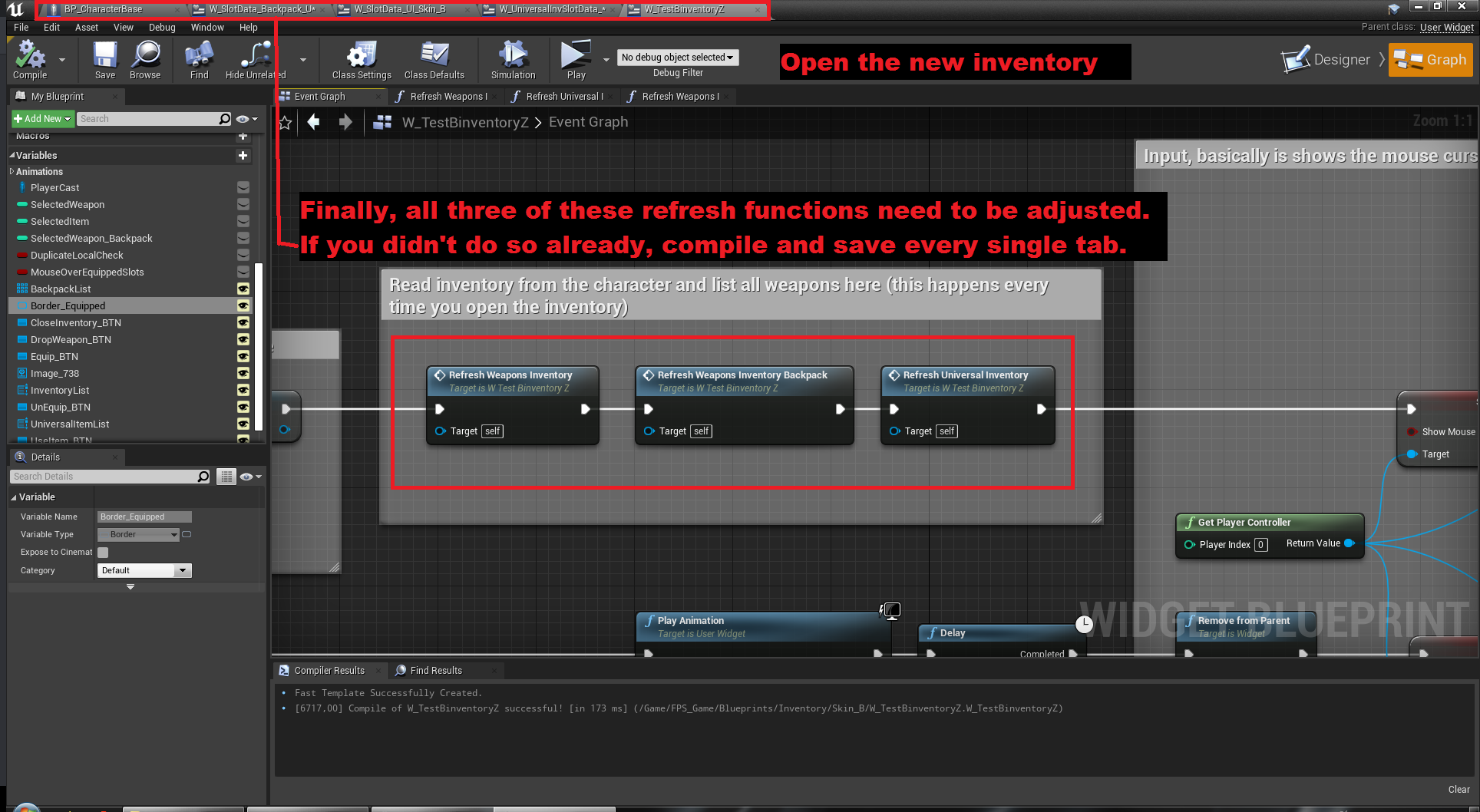Image resolution: width=1480 pixels, height=812 pixels.
Task: Open the debug object selection dropdown
Action: (x=677, y=58)
